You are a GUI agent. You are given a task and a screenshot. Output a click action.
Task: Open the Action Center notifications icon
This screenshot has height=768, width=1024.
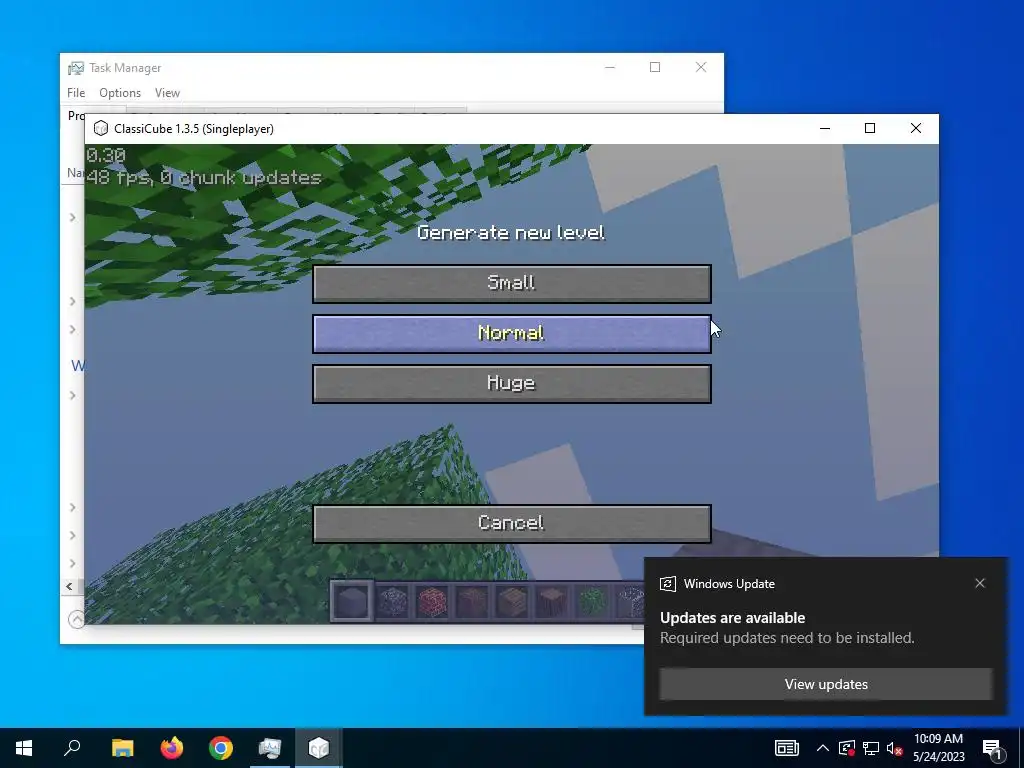(991, 749)
